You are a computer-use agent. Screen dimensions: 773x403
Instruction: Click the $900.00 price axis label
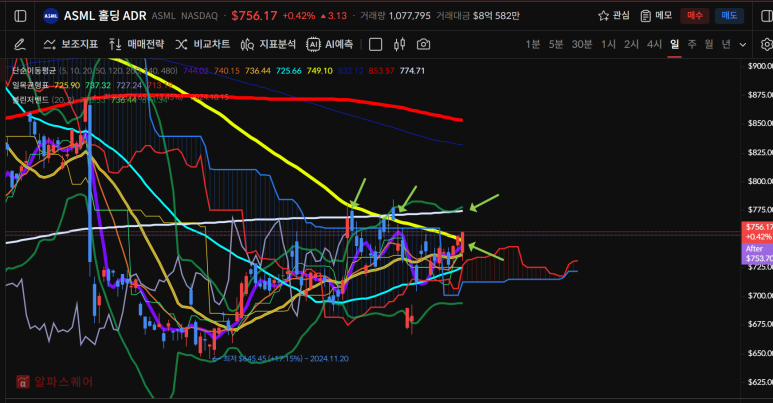click(x=760, y=66)
